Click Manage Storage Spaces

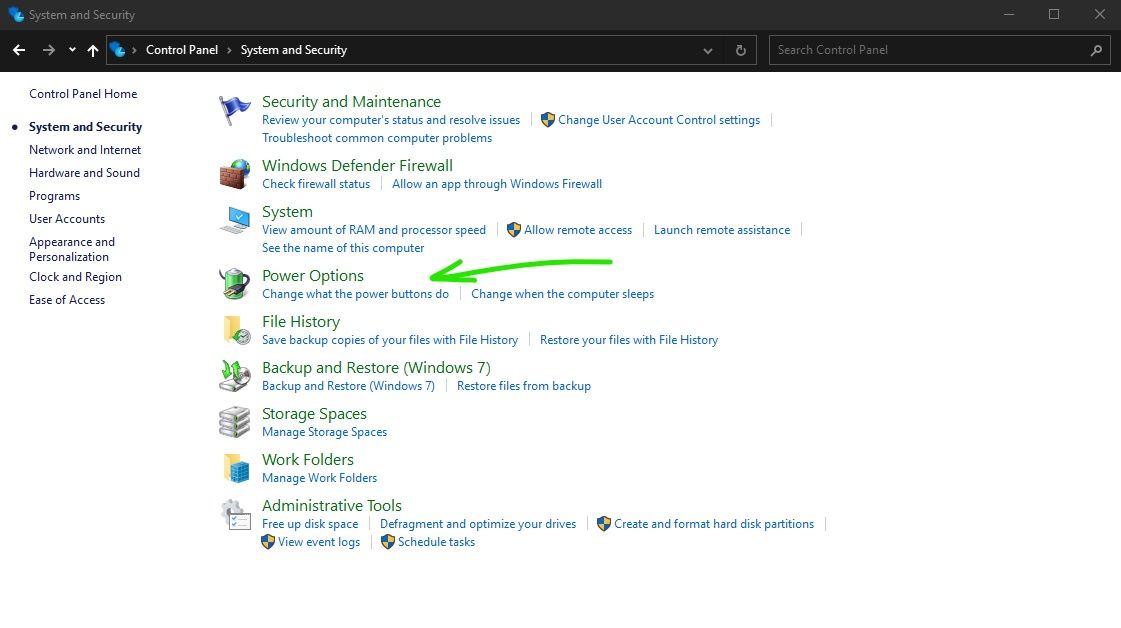(325, 432)
